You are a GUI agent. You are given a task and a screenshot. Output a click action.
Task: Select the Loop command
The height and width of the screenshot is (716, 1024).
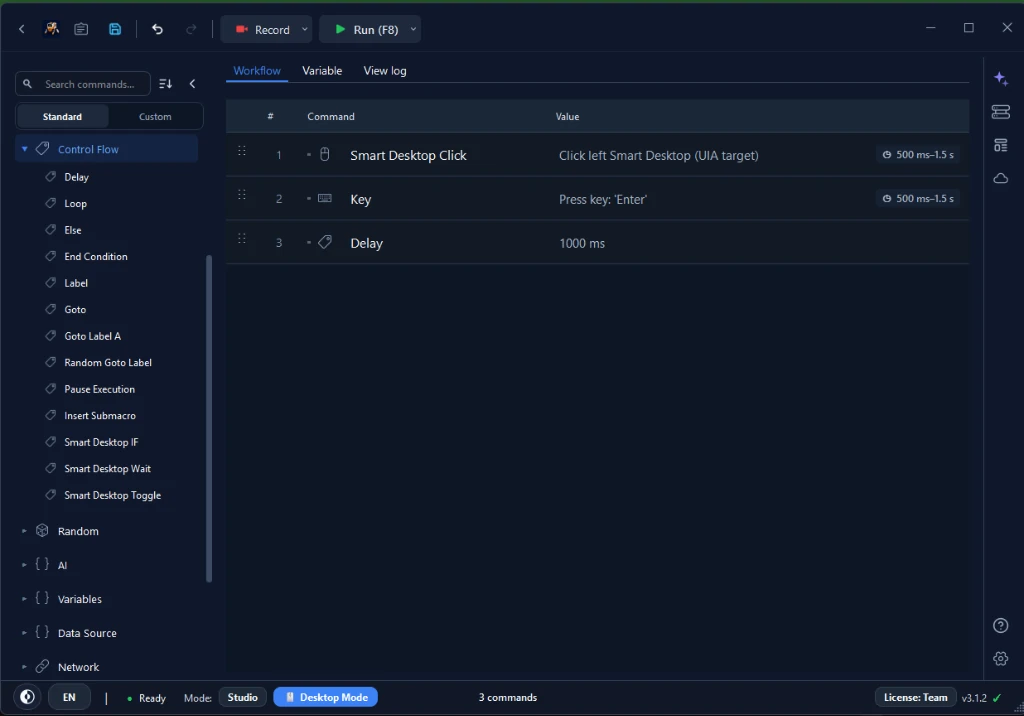point(76,203)
